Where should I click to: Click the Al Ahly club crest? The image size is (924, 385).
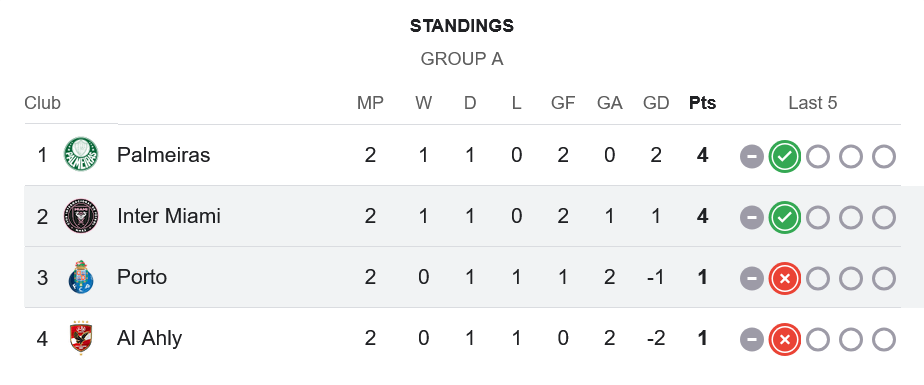pyautogui.click(x=81, y=338)
